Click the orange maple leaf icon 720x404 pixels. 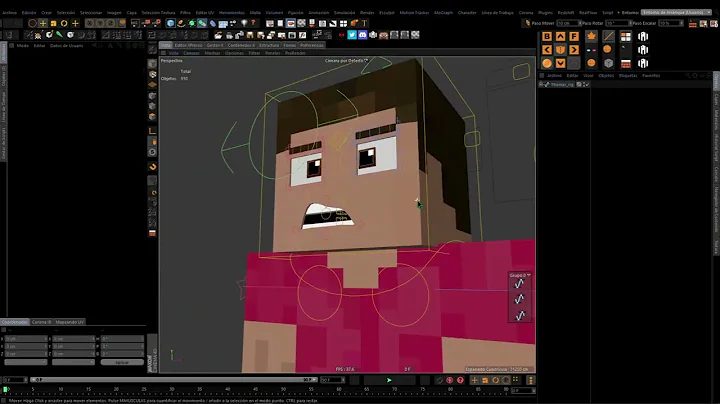[591, 36]
